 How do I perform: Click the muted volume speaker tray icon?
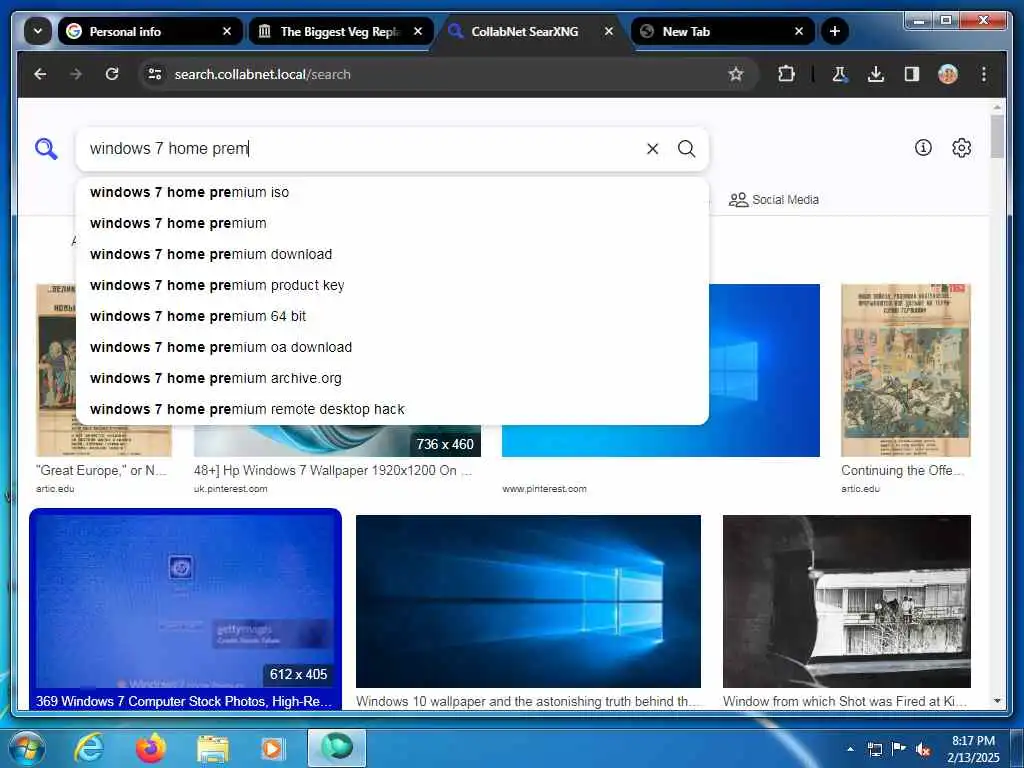click(923, 749)
